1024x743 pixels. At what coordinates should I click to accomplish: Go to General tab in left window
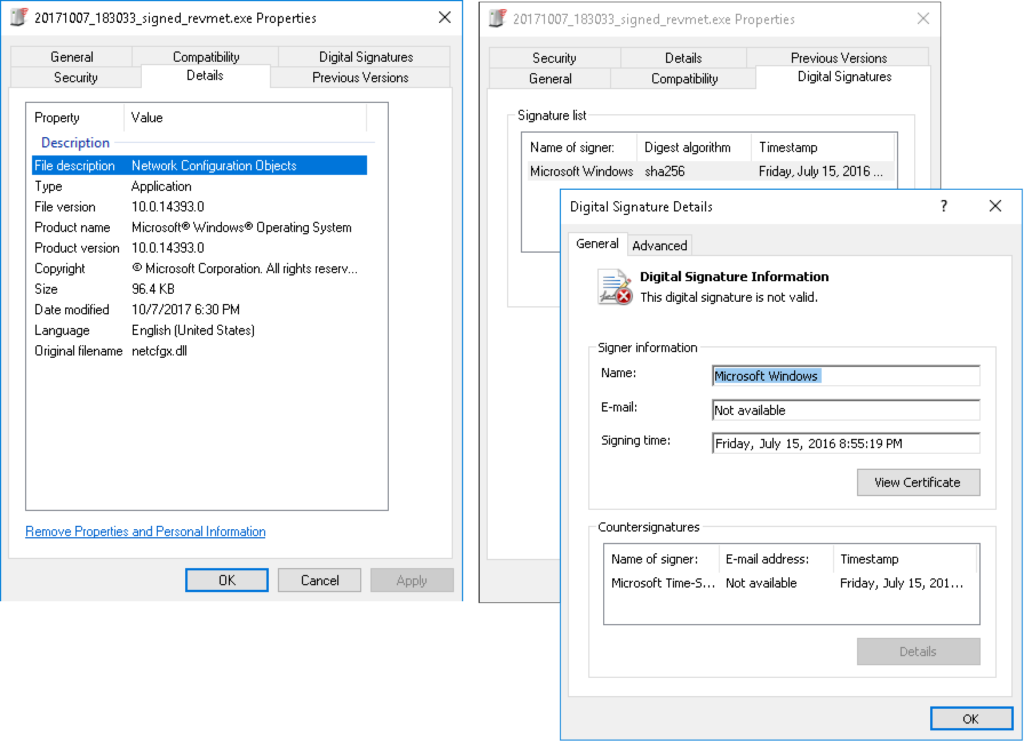[72, 57]
